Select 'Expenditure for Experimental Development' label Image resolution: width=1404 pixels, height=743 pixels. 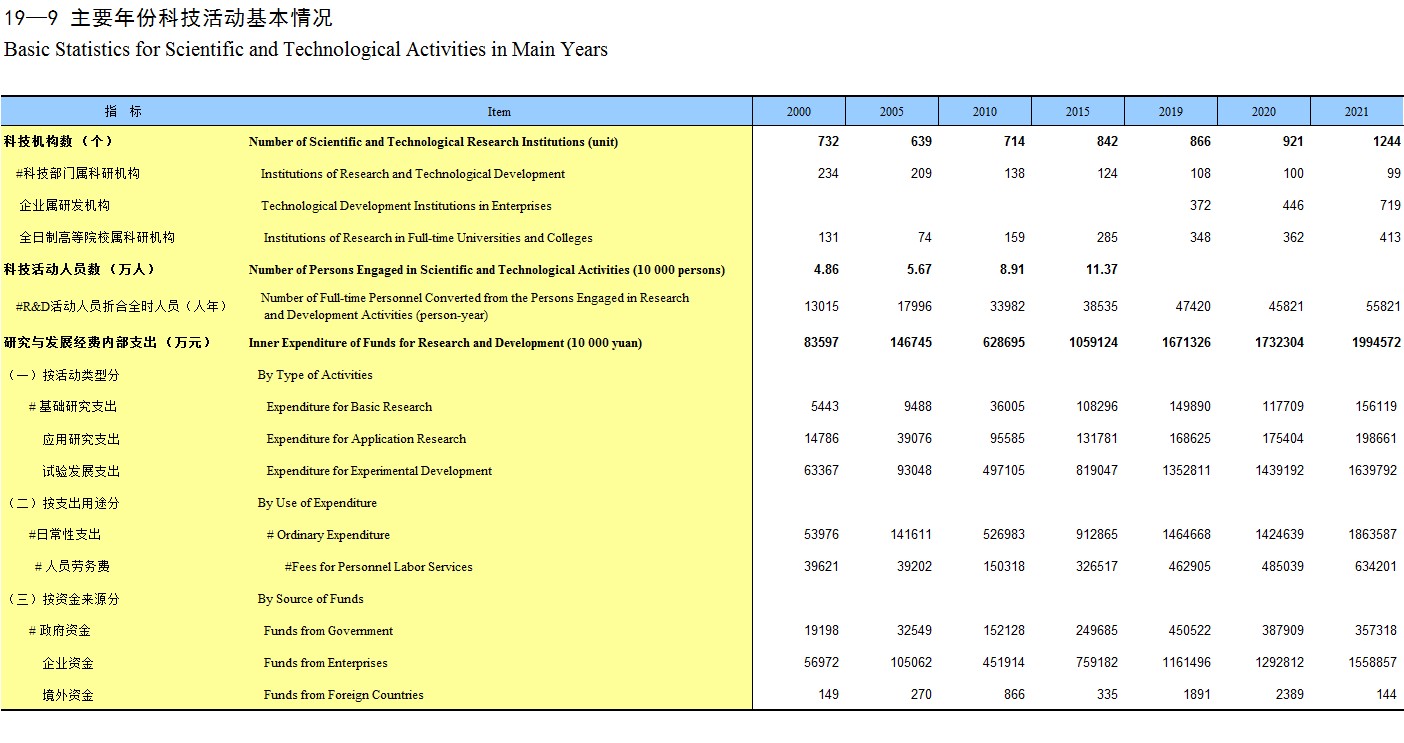[x=379, y=471]
